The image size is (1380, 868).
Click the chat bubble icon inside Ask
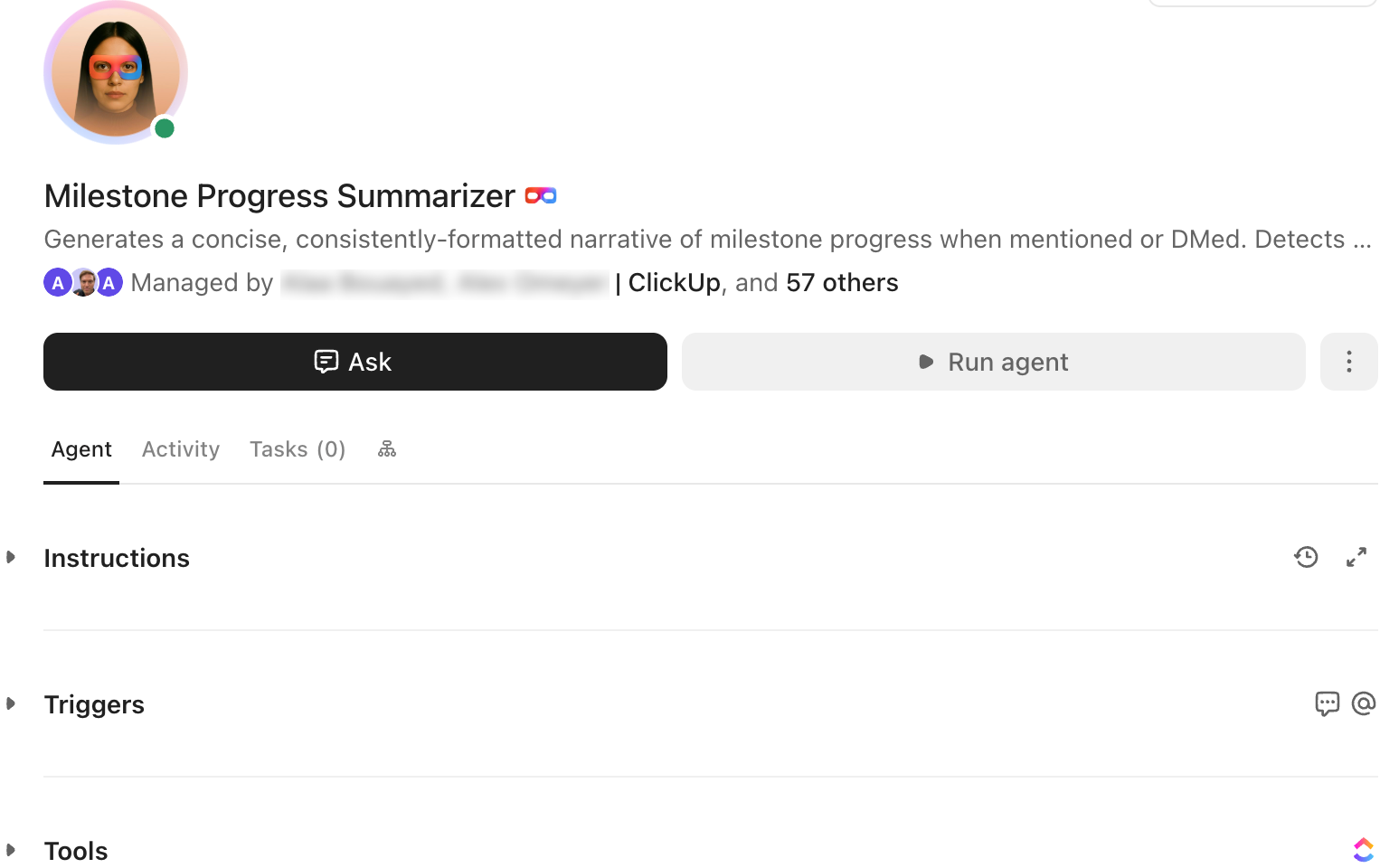pos(326,362)
